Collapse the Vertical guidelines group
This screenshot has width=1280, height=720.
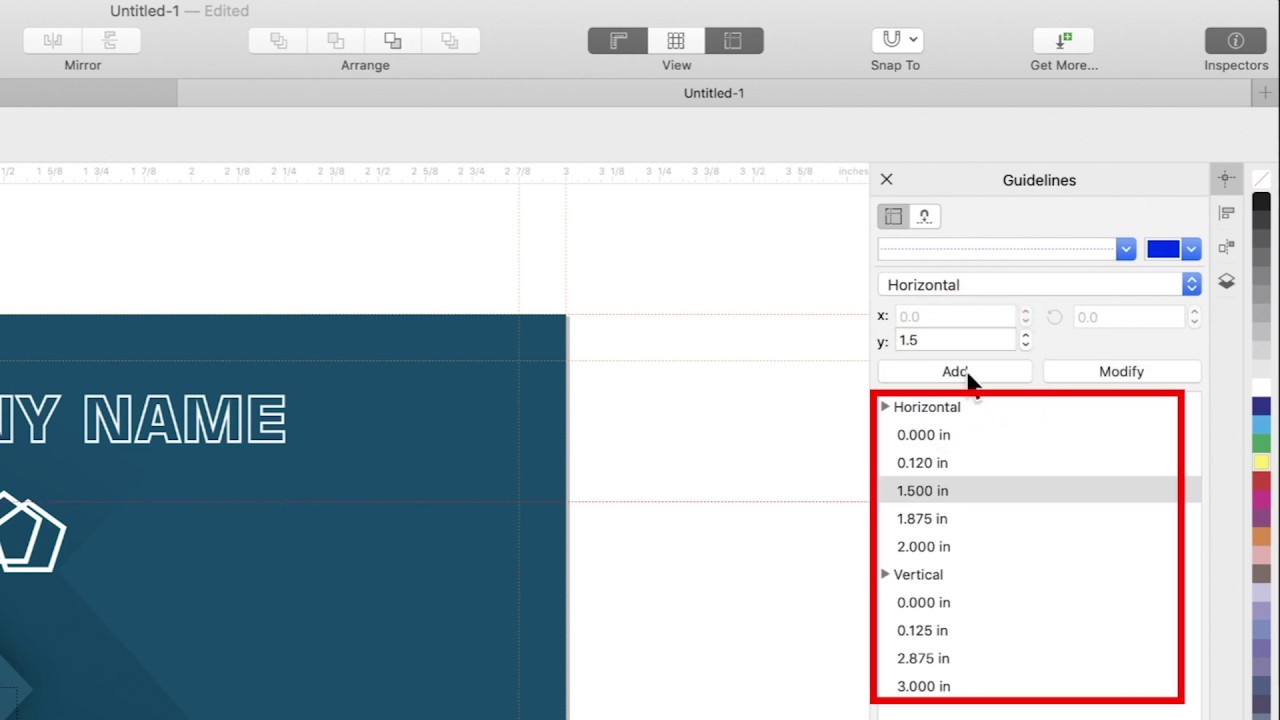click(x=885, y=574)
